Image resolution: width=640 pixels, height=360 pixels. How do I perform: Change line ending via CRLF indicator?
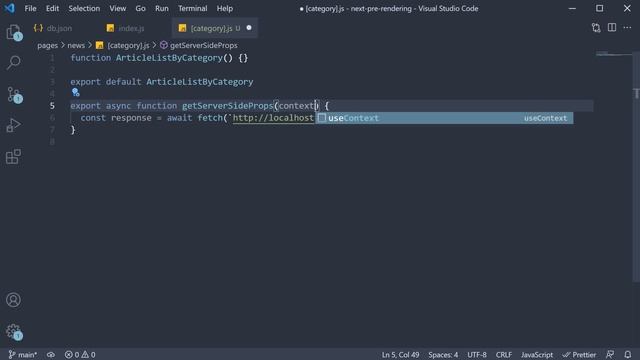504,355
